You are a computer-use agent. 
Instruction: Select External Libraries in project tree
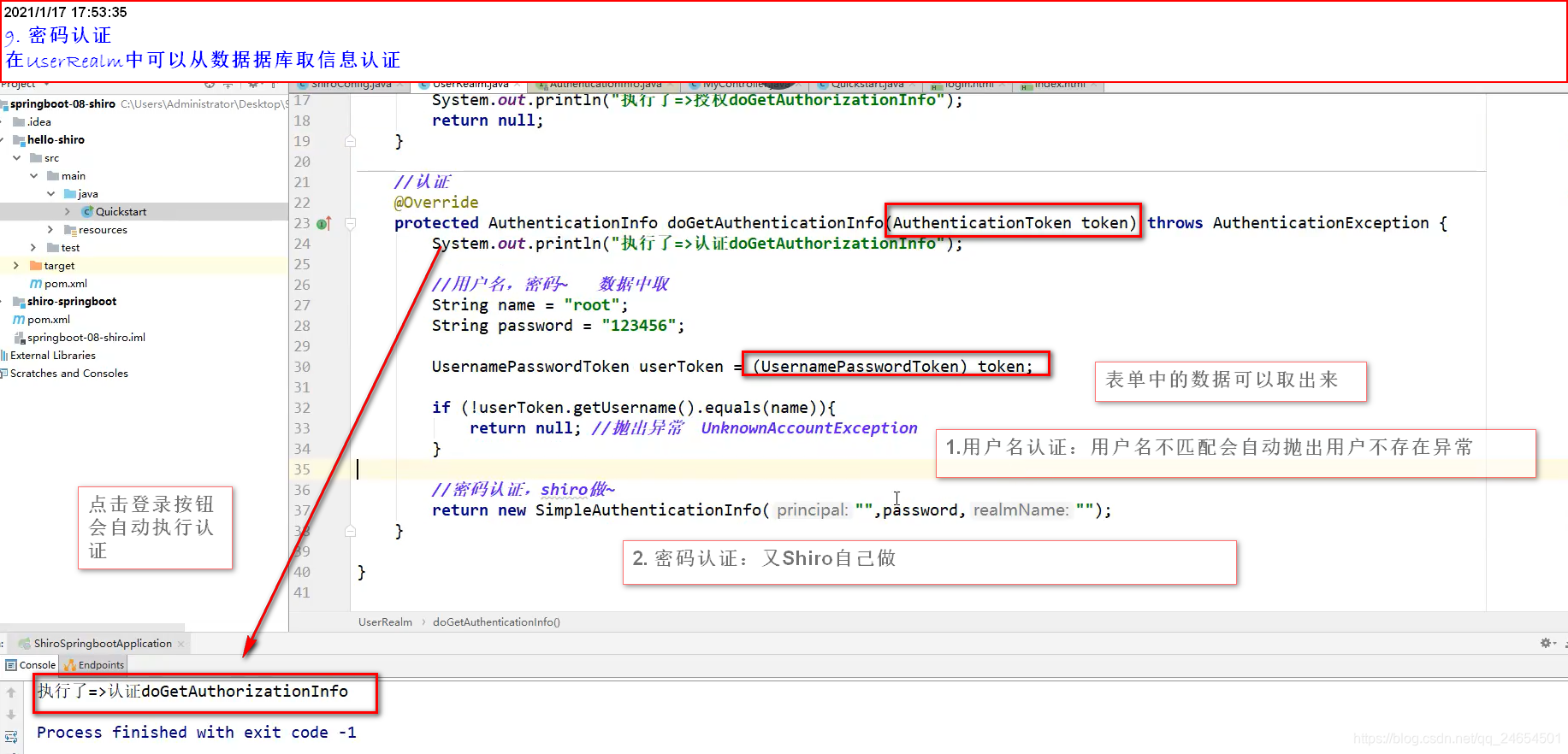point(53,355)
